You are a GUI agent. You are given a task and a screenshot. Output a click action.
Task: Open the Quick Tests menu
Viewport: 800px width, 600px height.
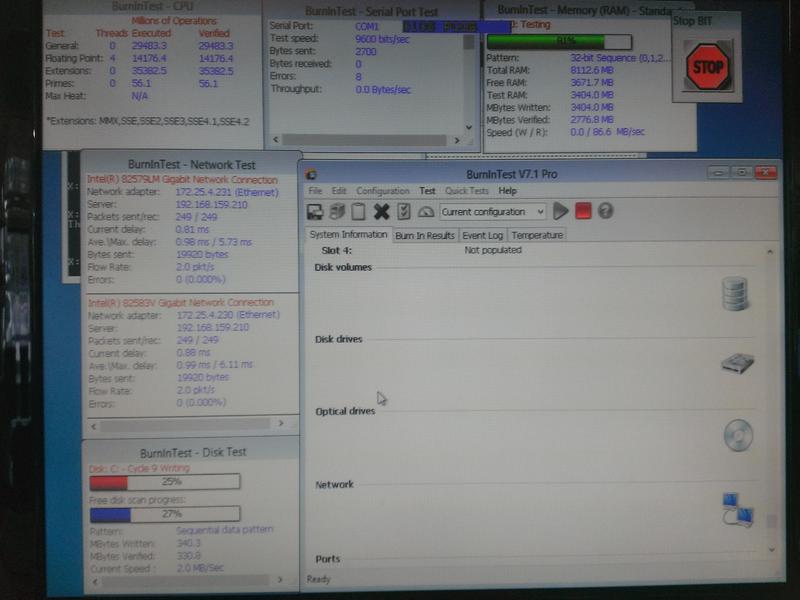pyautogui.click(x=466, y=191)
